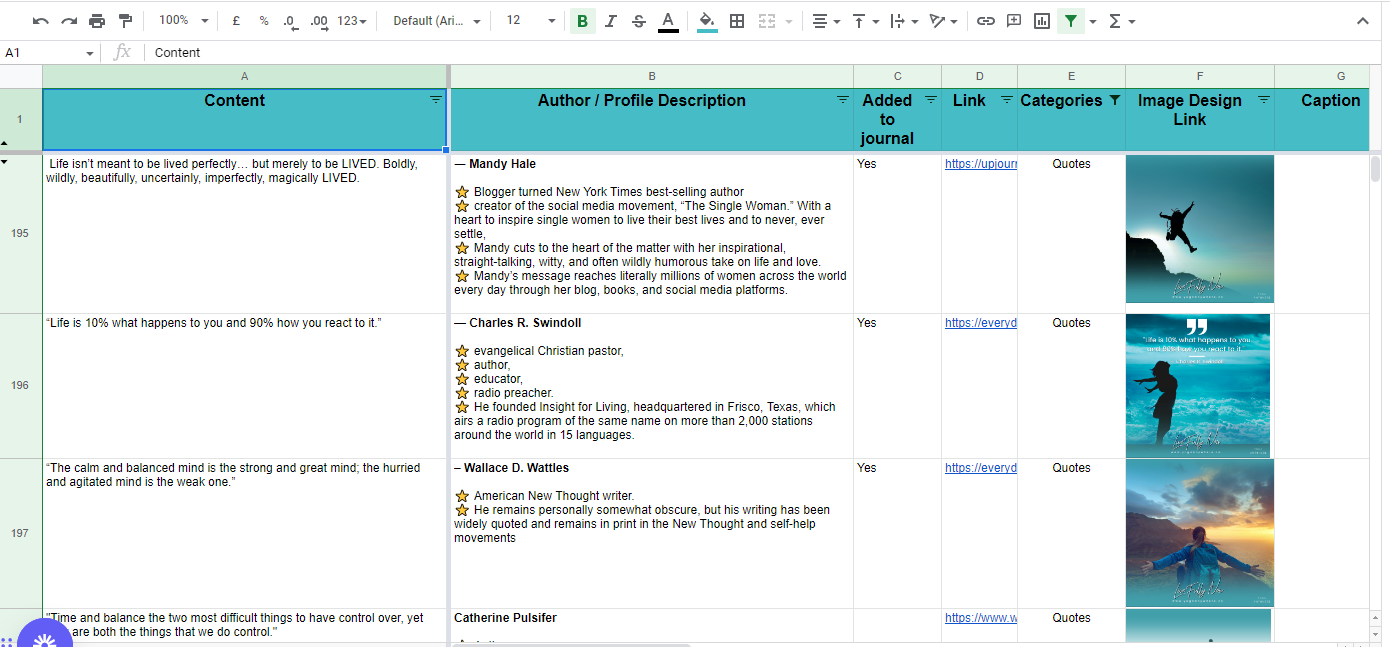Screen dimensions: 1390x647
Task: Turn off the filter toggle
Action: [x=1071, y=21]
